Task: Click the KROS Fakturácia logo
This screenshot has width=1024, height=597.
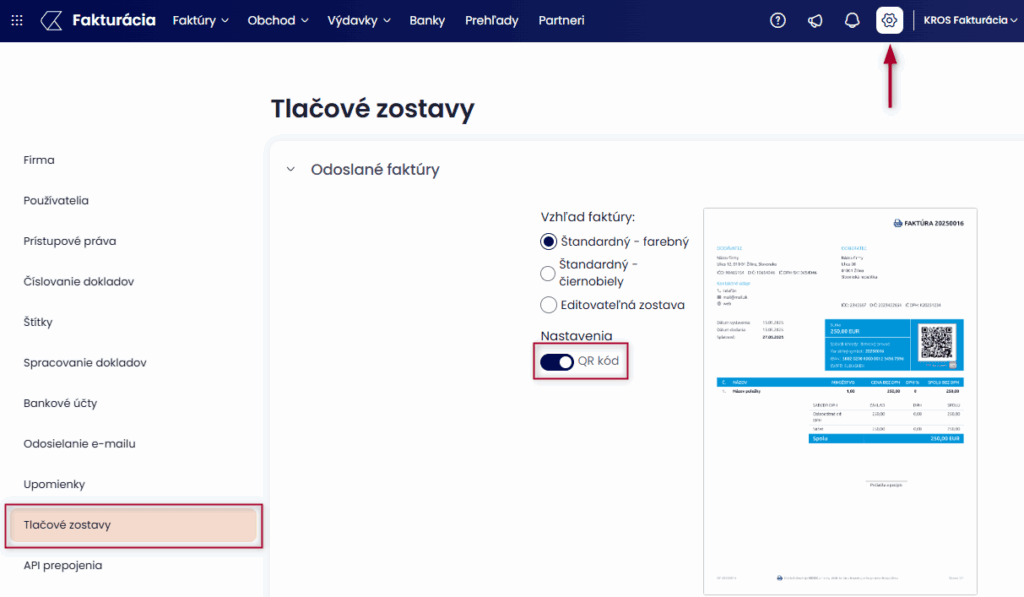Action: [98, 20]
